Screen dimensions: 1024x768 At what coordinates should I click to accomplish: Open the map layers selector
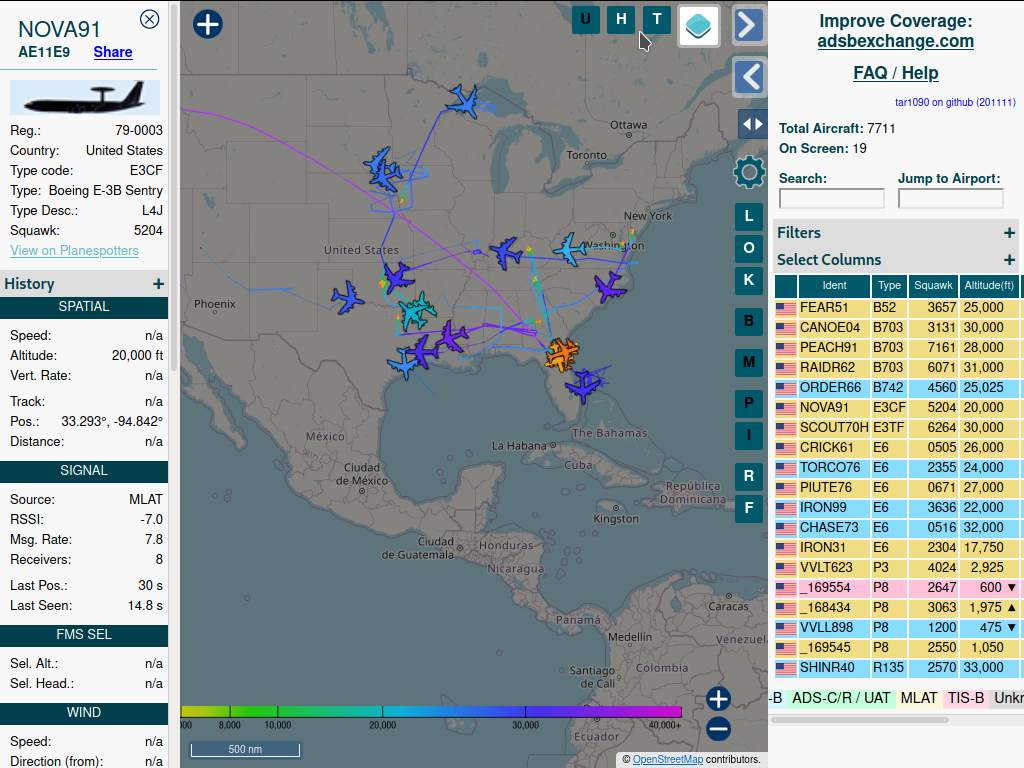pos(699,26)
